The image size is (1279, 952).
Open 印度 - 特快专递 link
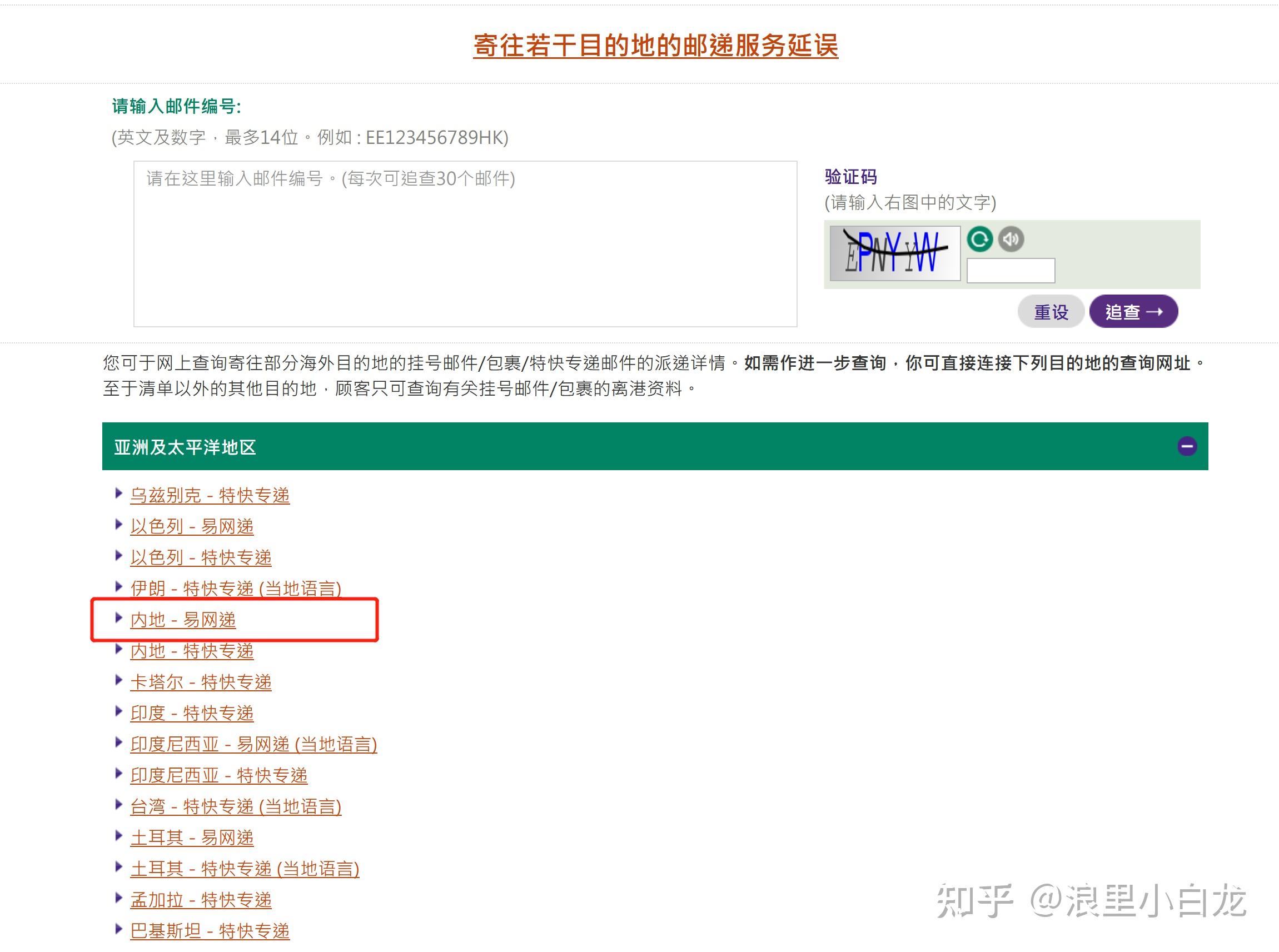pyautogui.click(x=192, y=714)
